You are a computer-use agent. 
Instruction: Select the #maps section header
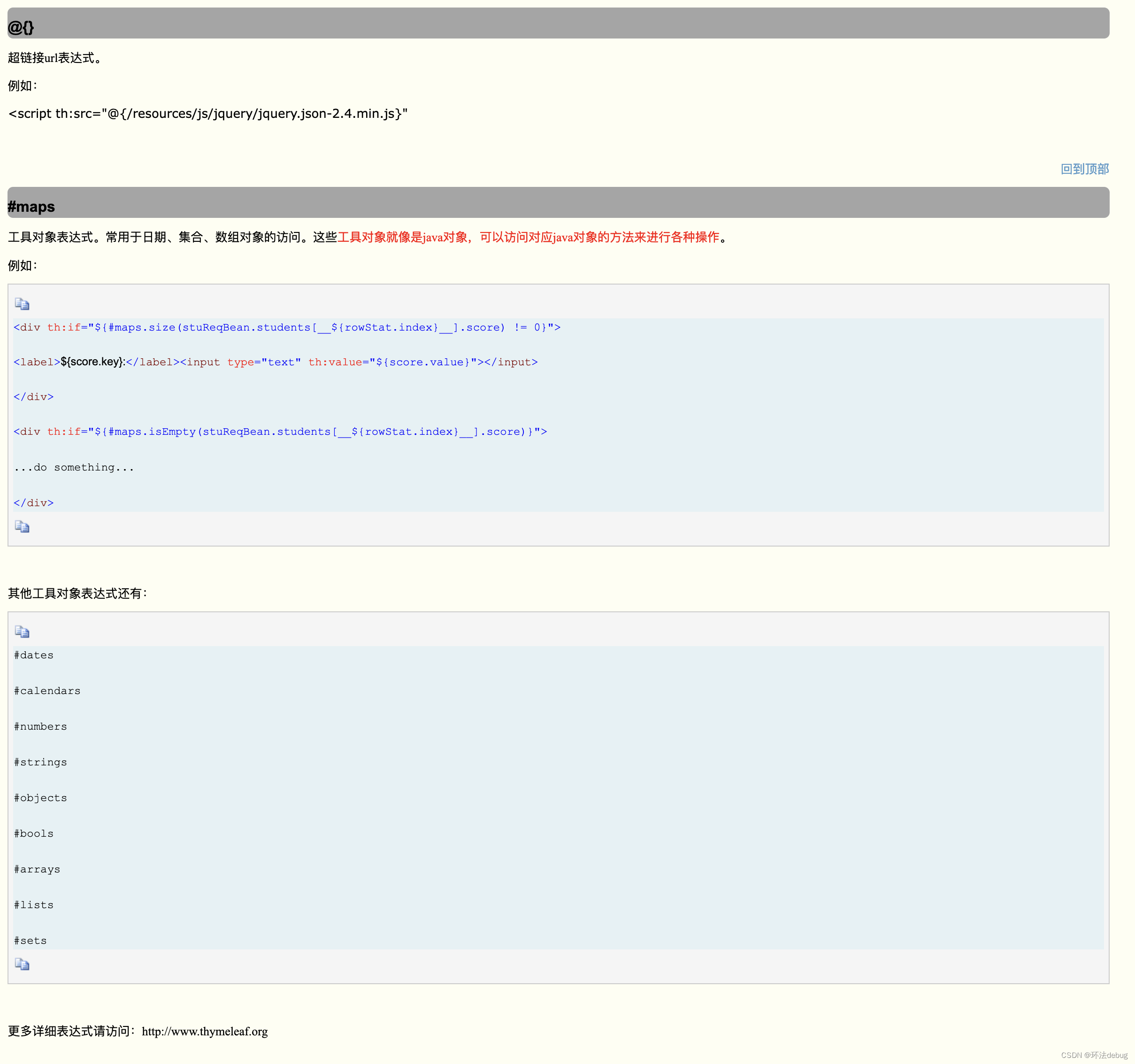point(31,206)
